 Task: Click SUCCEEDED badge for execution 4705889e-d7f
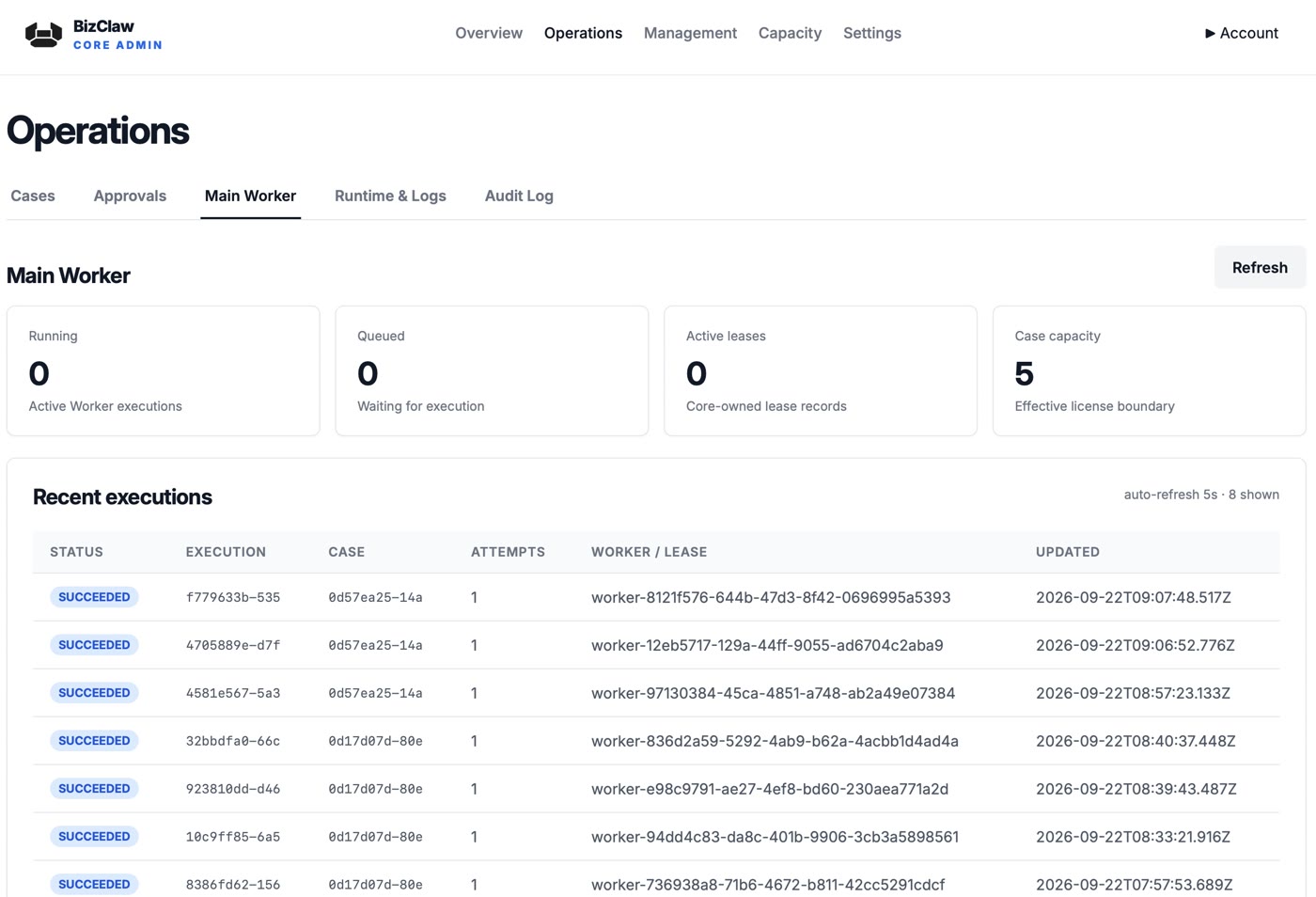point(94,645)
